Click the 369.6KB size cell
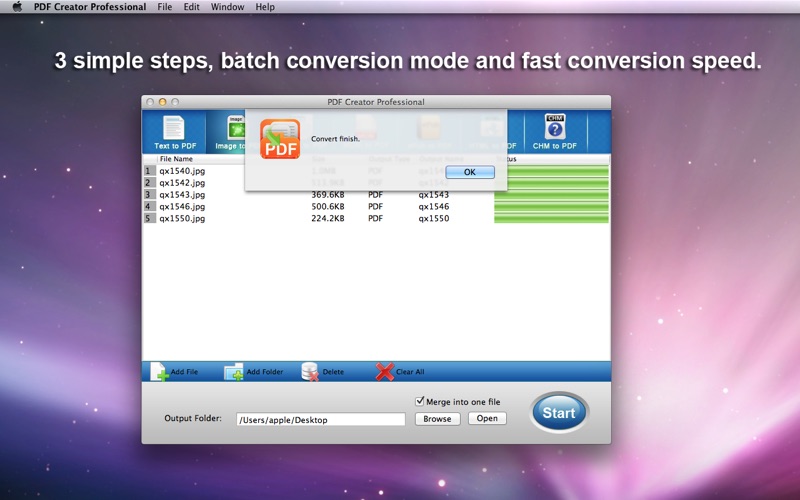 pyautogui.click(x=328, y=194)
